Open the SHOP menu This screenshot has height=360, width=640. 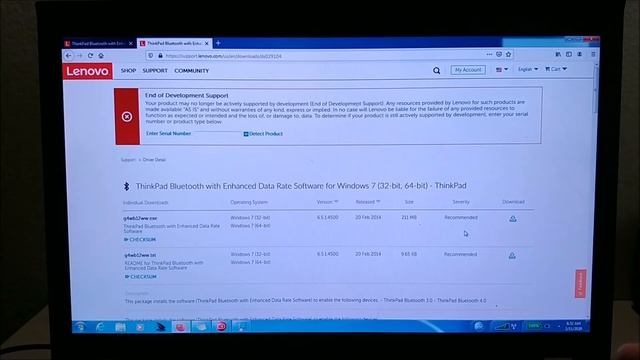point(128,71)
